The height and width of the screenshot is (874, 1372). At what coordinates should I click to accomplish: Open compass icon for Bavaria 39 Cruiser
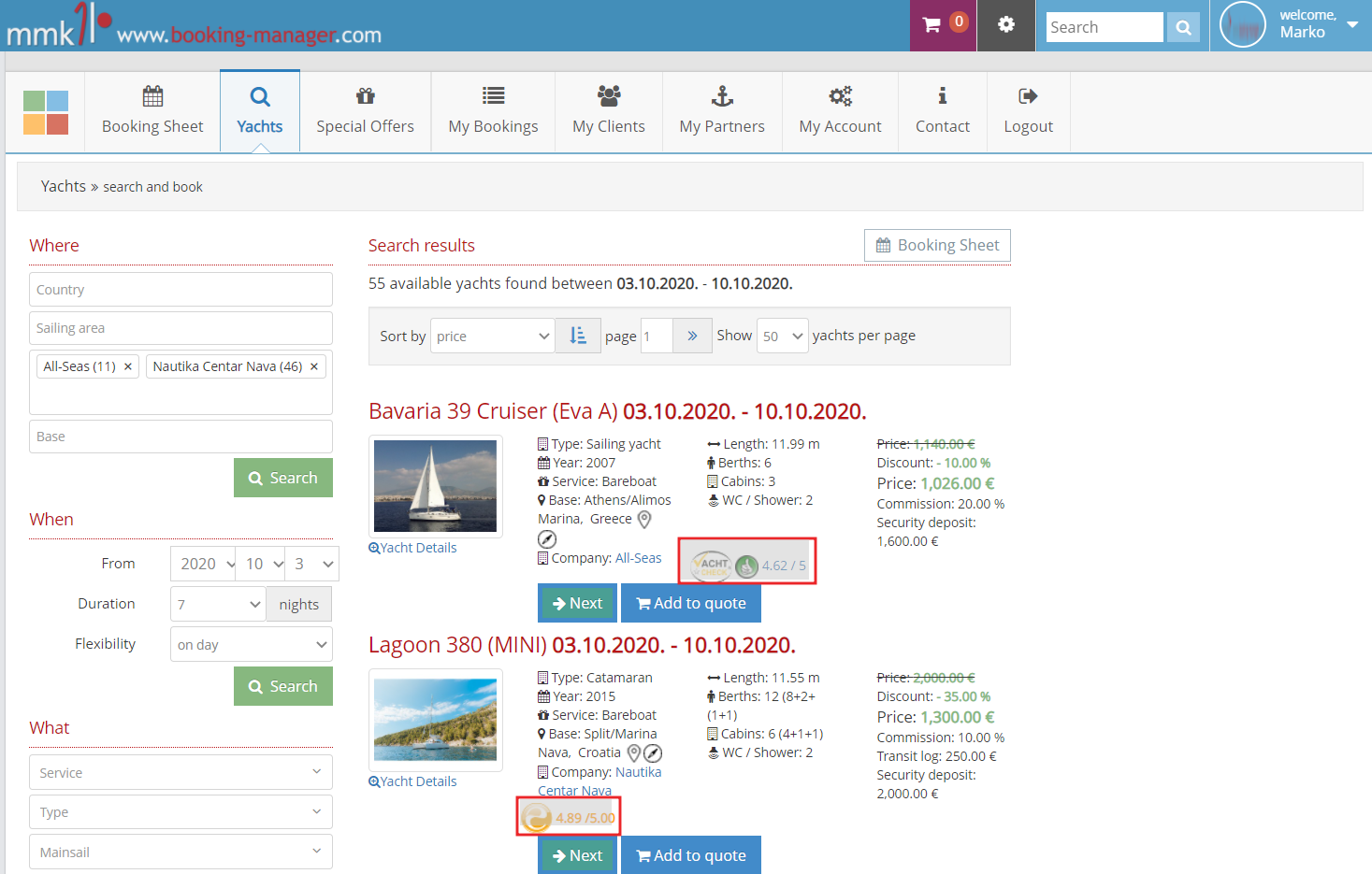(x=547, y=539)
